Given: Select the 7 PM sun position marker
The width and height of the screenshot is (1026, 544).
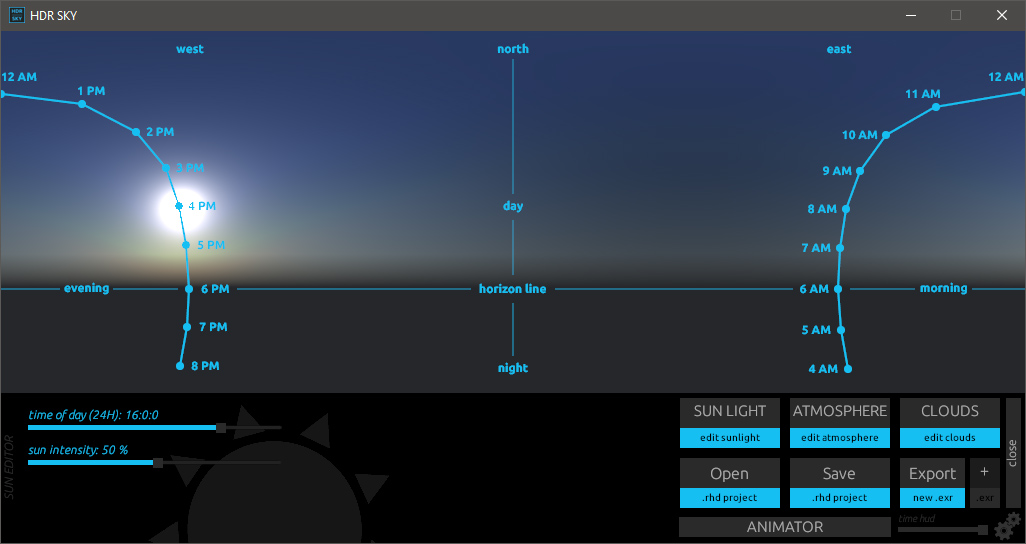Looking at the screenshot, I should pyautogui.click(x=187, y=327).
